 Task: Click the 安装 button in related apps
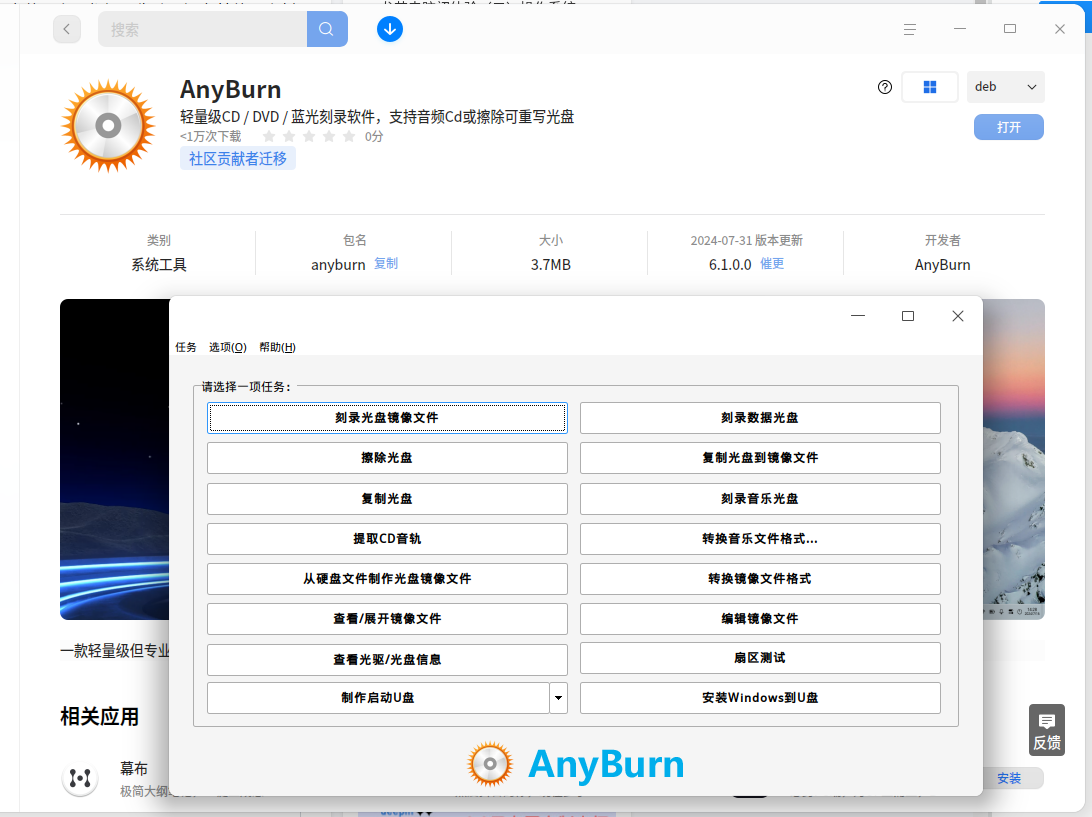pos(1009,778)
